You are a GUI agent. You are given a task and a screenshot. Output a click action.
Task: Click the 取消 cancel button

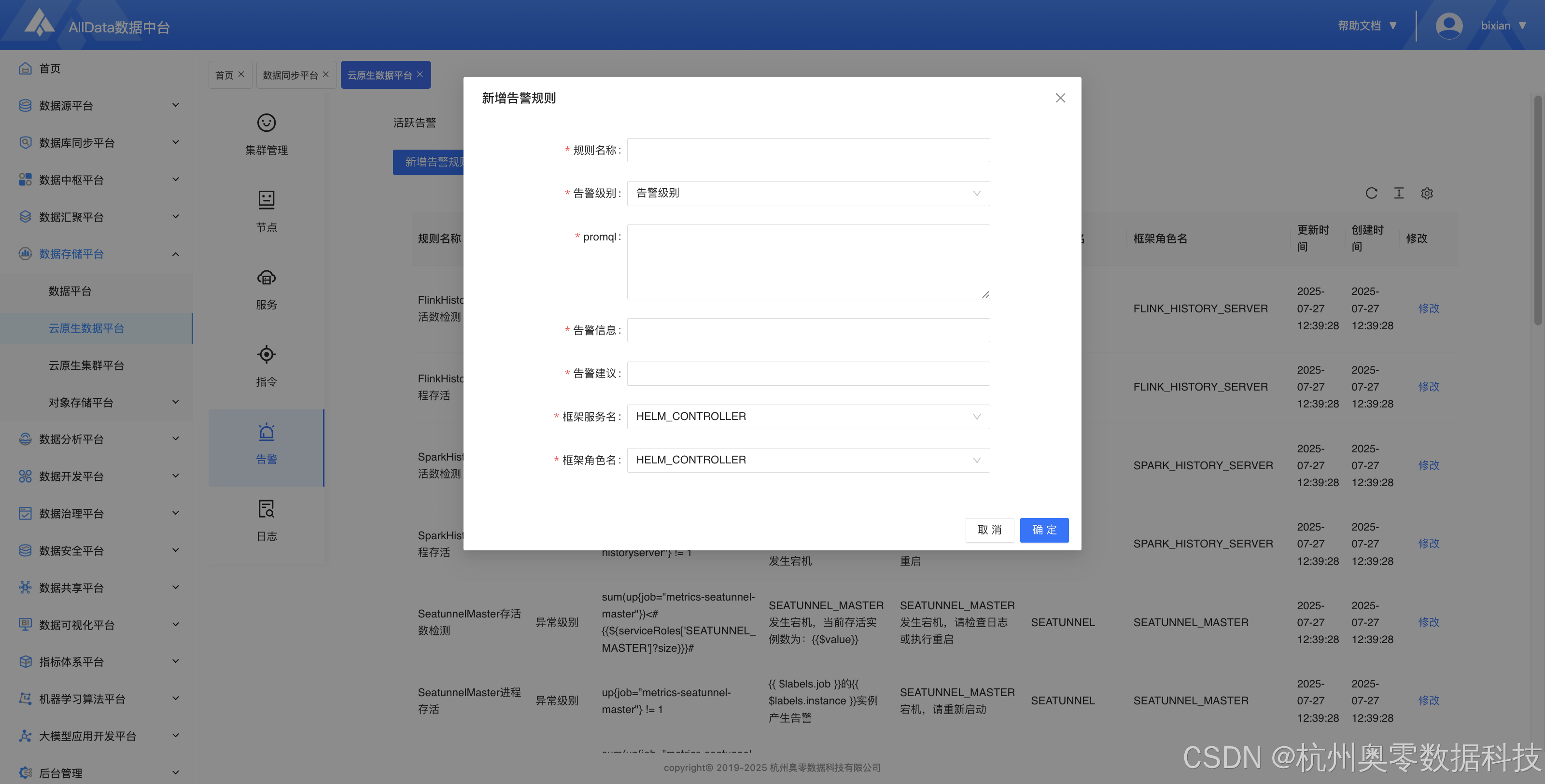pos(989,530)
